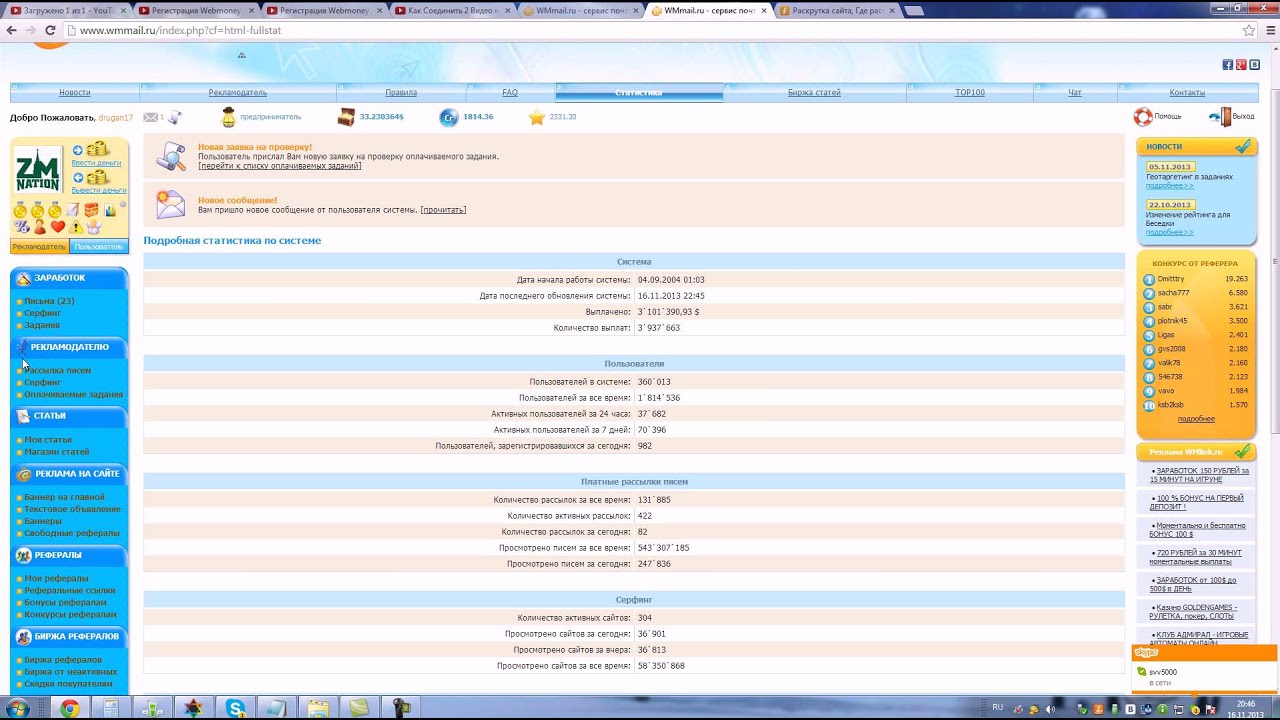Viewport: 1280px width, 720px height.
Task: Click the ZM Nation avatar image
Action: (x=39, y=170)
